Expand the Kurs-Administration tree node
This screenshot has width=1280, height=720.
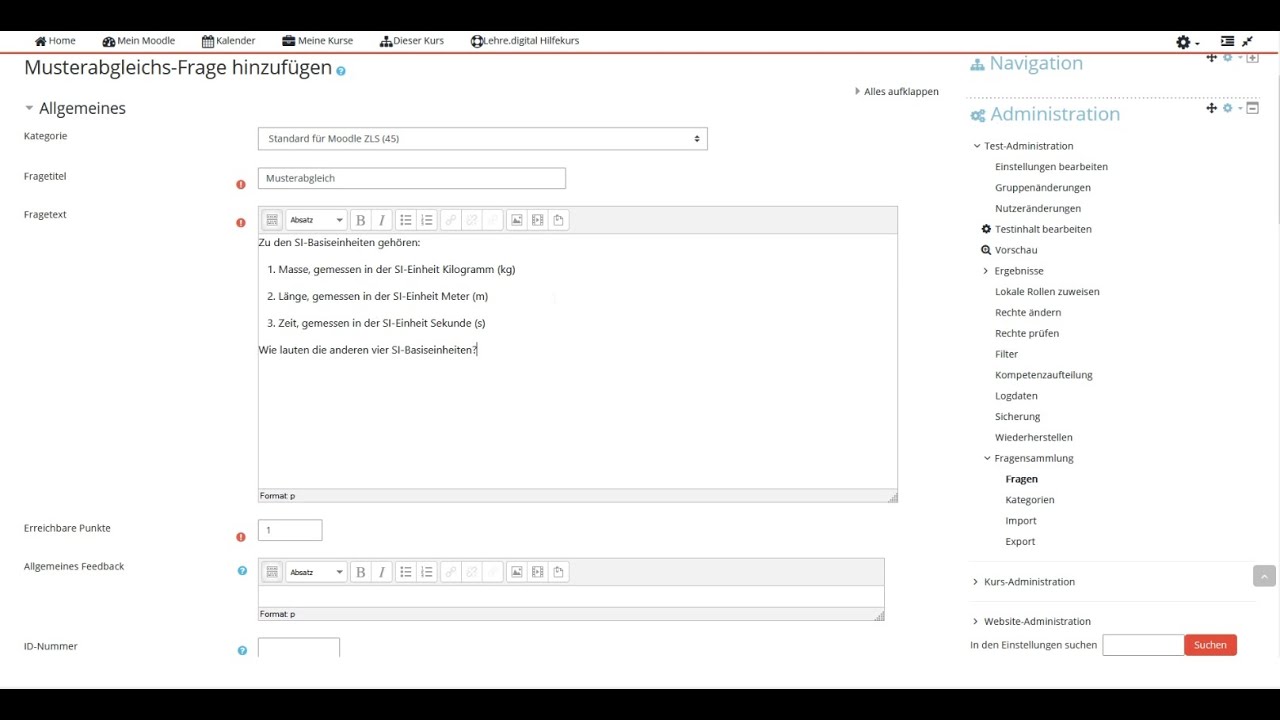click(976, 582)
